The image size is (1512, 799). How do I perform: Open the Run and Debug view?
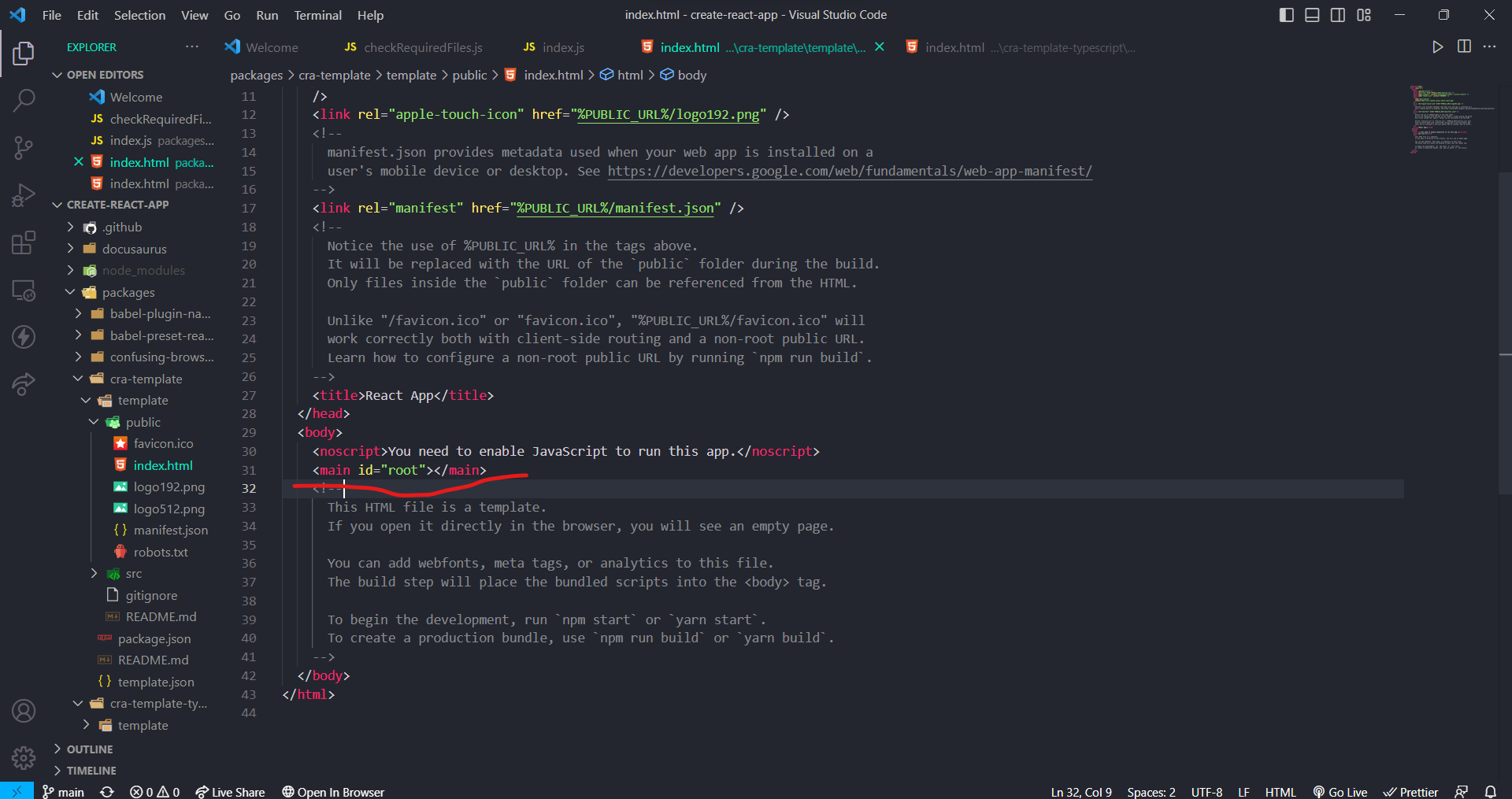point(23,194)
